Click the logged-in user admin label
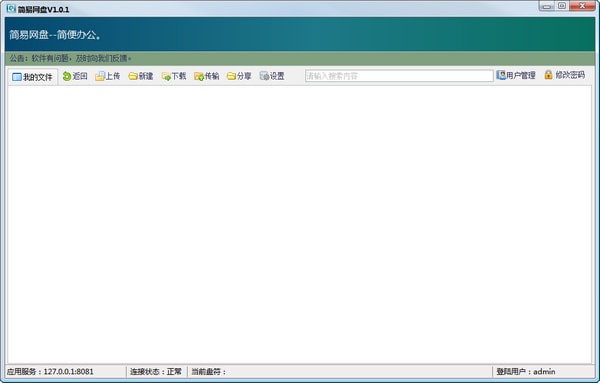This screenshot has height=383, width=600. click(x=526, y=372)
